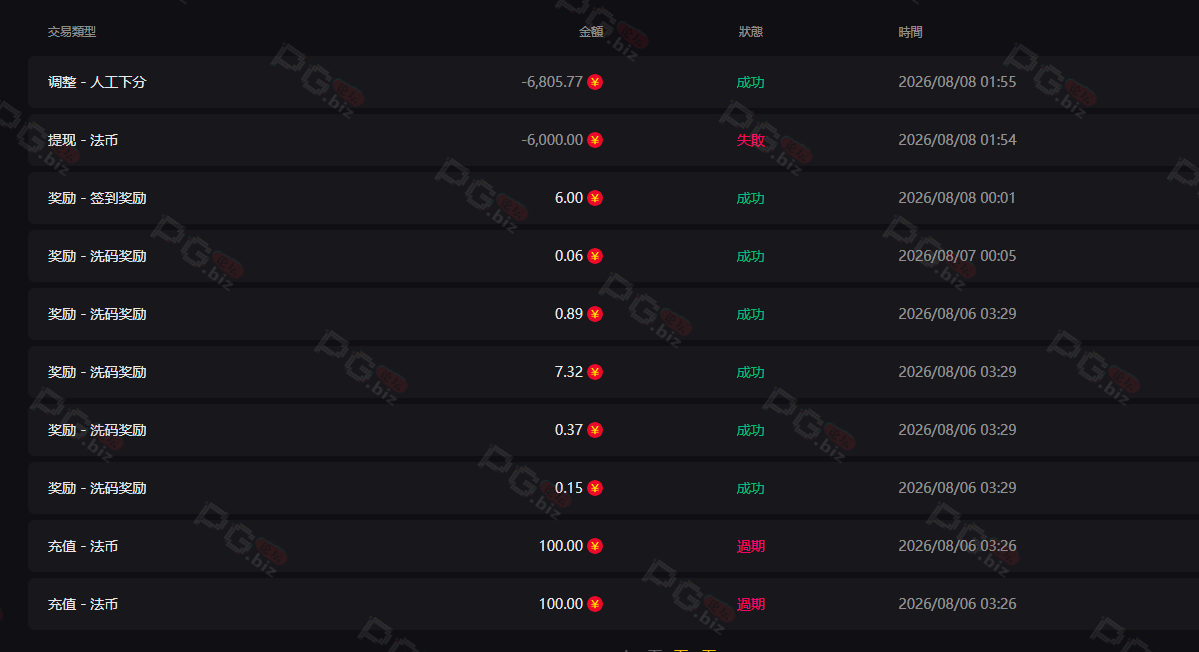The width and height of the screenshot is (1199, 652).
Task: Open the 奖励 - 签到奖励 transaction row
Action: 613,198
